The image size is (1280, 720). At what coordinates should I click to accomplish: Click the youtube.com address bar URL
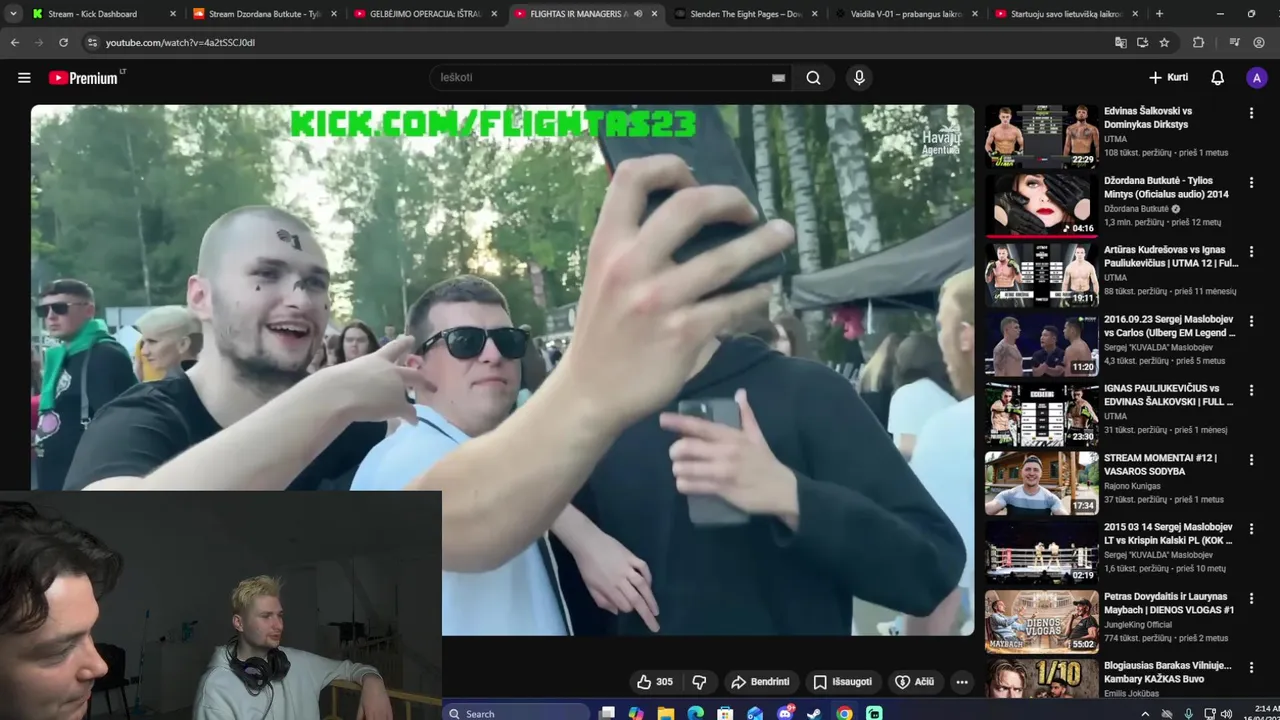tap(180, 43)
